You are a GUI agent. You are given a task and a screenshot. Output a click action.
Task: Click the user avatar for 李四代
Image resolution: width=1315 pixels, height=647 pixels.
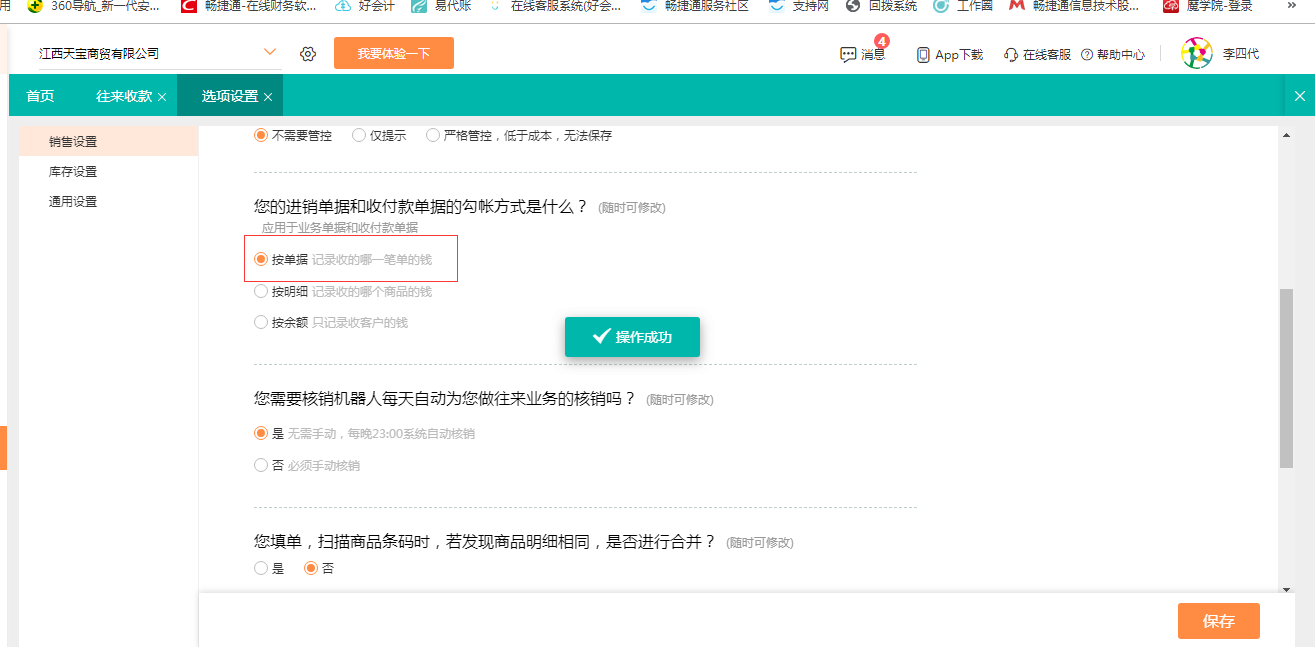click(x=1197, y=53)
